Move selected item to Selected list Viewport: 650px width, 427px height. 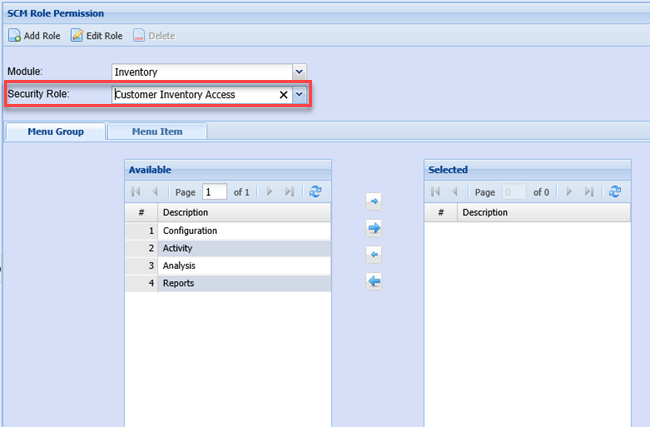(375, 202)
